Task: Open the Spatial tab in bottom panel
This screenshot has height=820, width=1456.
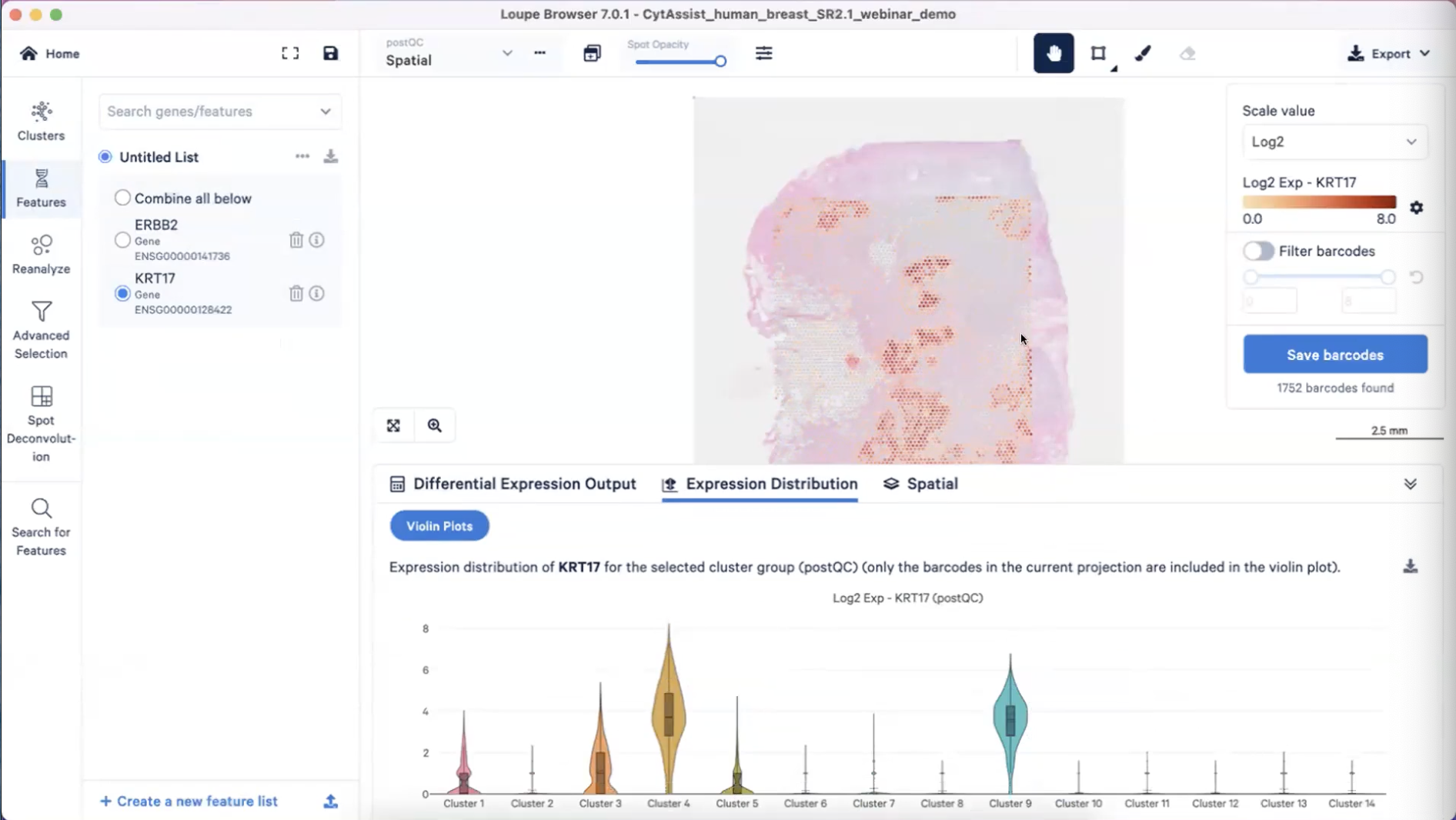Action: [x=921, y=484]
